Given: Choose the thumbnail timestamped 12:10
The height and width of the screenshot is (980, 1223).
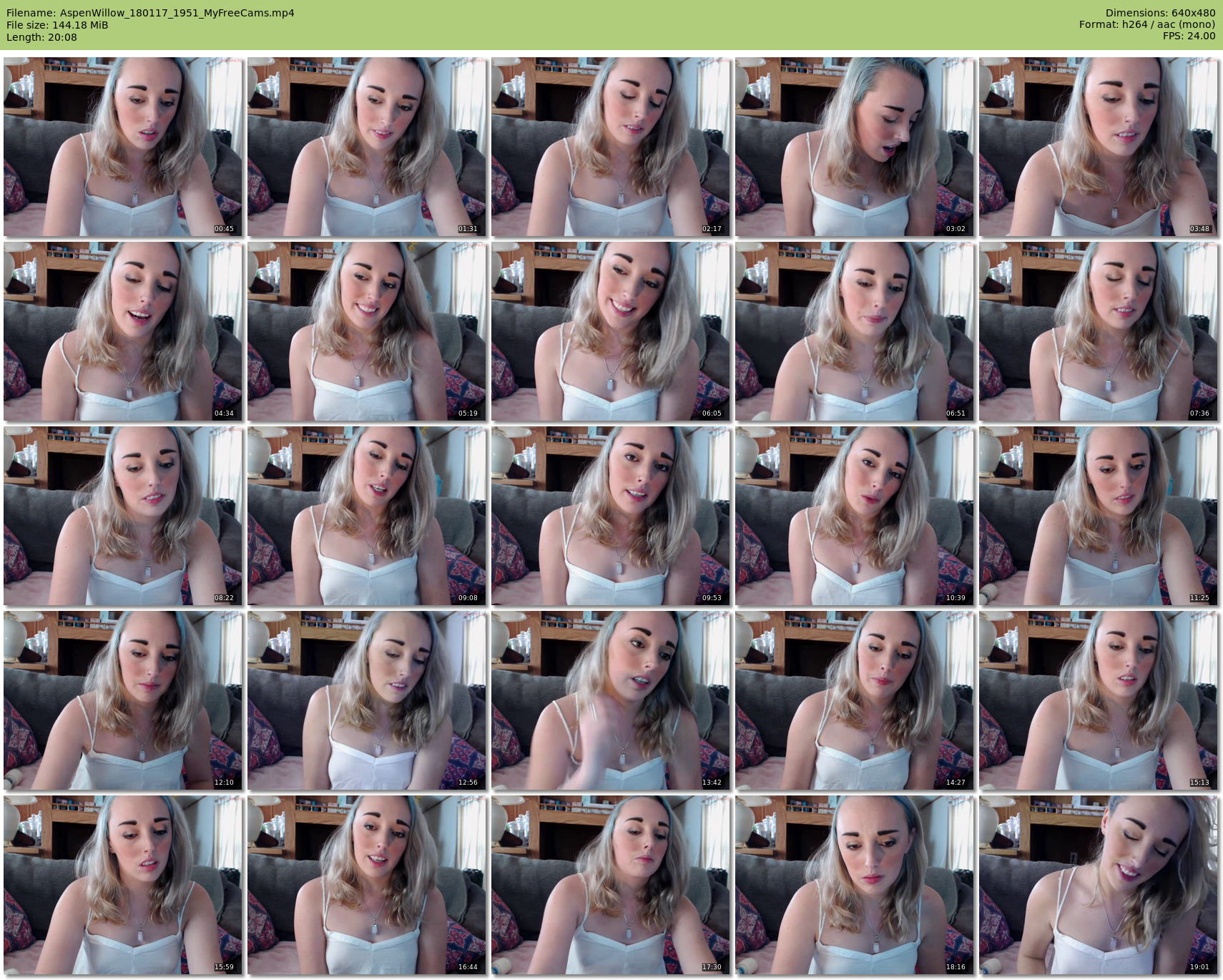Looking at the screenshot, I should [123, 700].
